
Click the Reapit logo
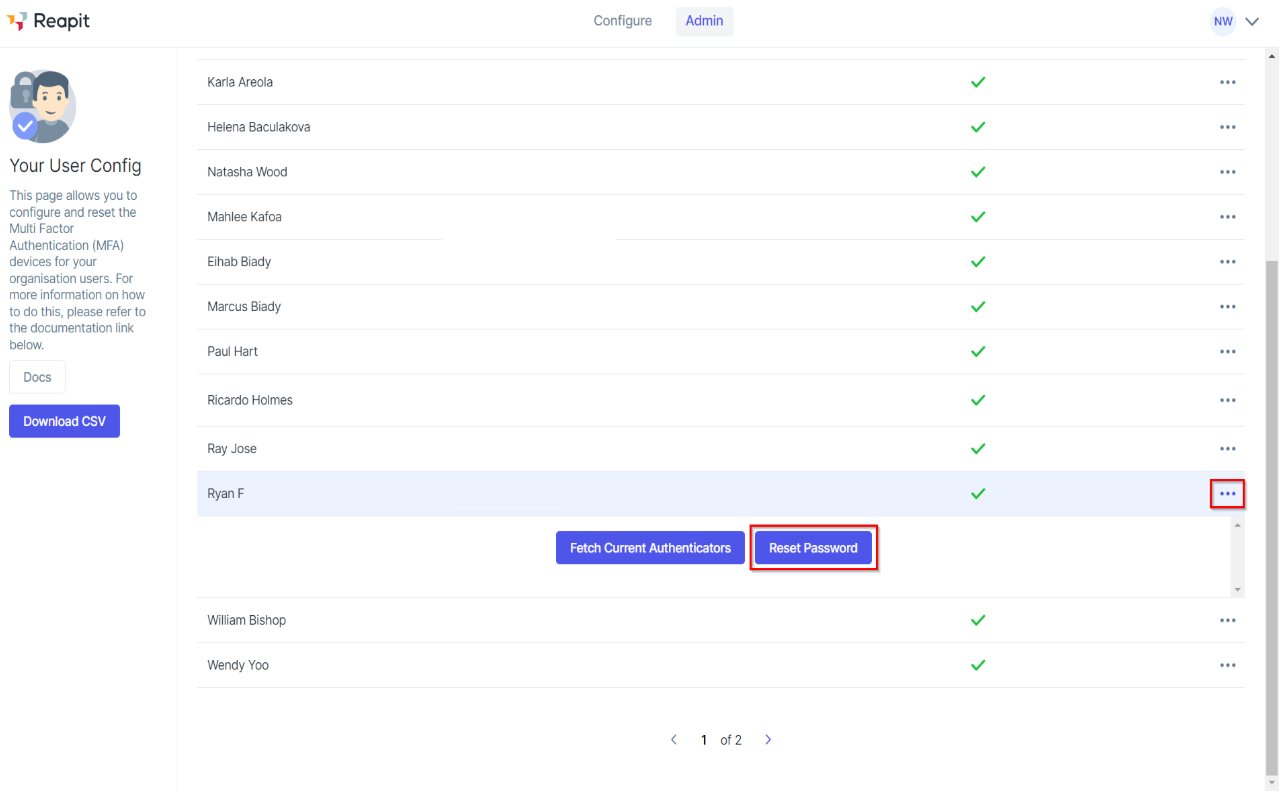coord(48,21)
